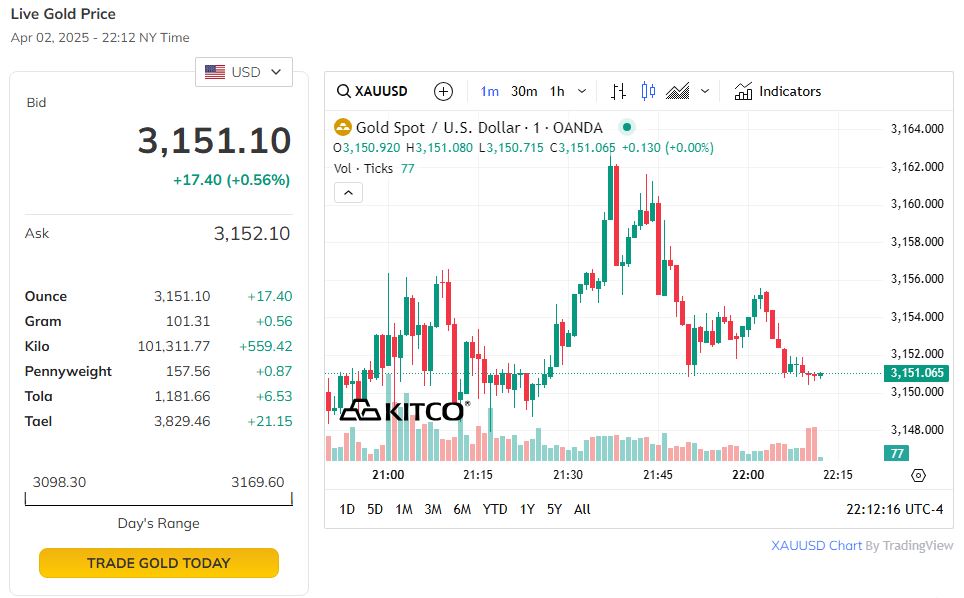Image resolution: width=964 pixels, height=598 pixels.
Task: Select the candlestick chart style icon
Action: [x=648, y=91]
